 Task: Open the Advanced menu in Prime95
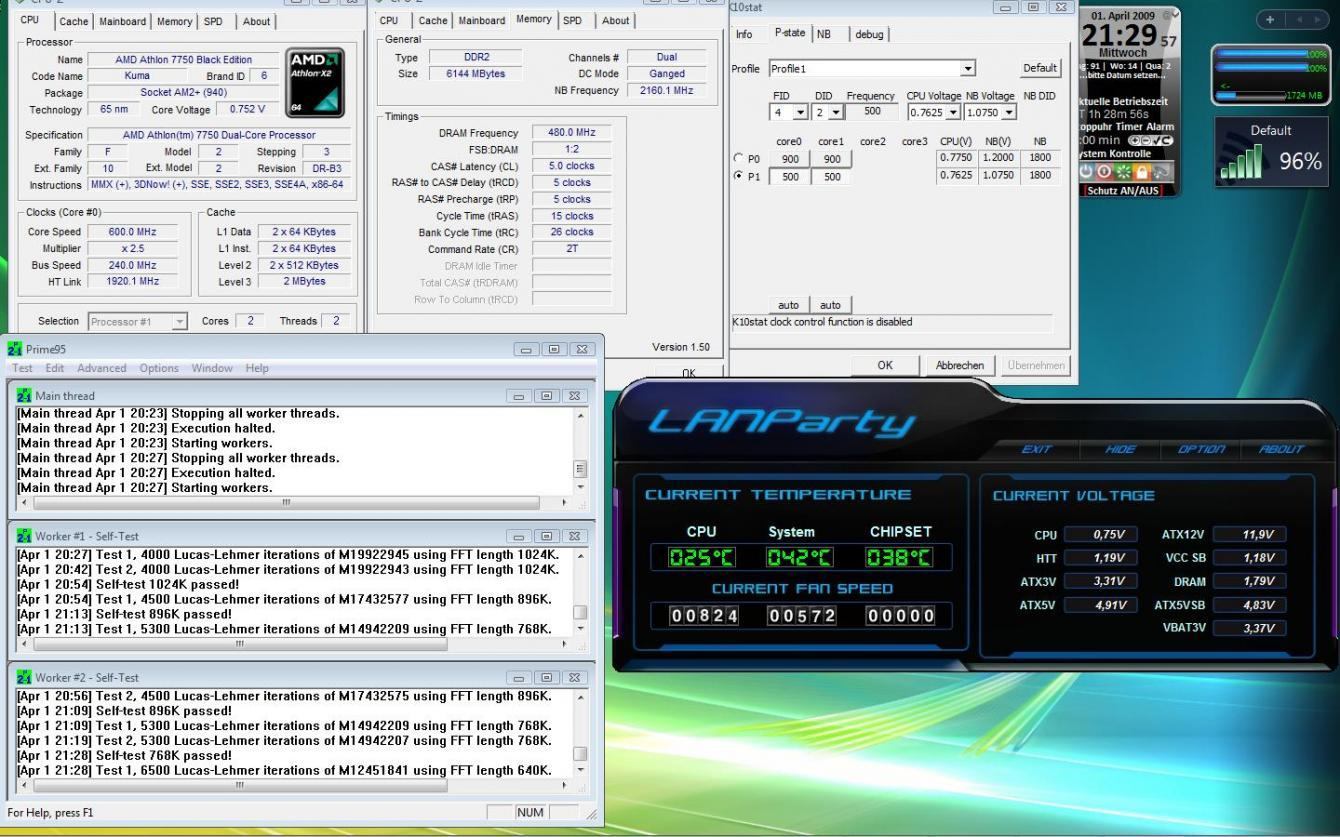click(102, 368)
